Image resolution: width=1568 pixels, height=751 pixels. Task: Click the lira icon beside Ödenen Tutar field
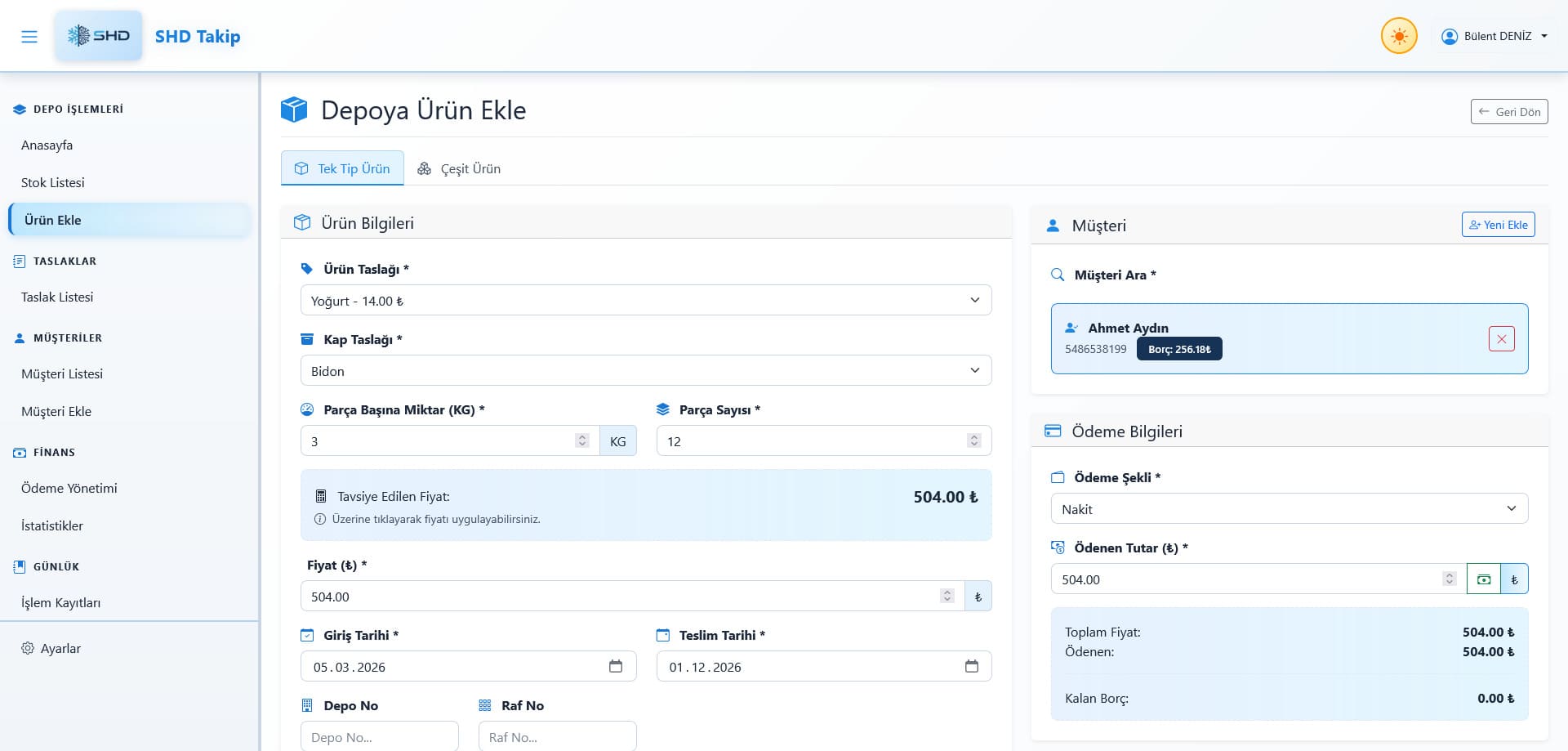tap(1513, 579)
